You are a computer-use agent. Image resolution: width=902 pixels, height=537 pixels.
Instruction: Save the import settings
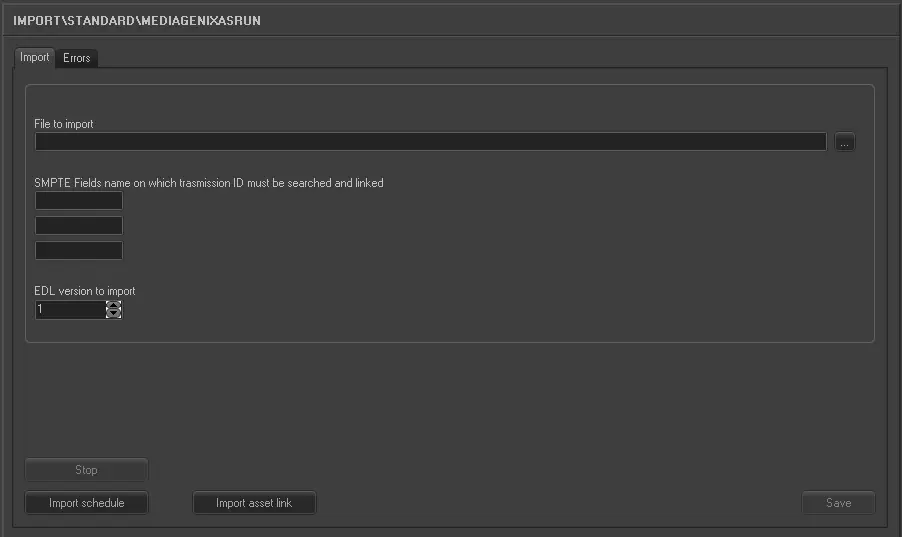[838, 503]
